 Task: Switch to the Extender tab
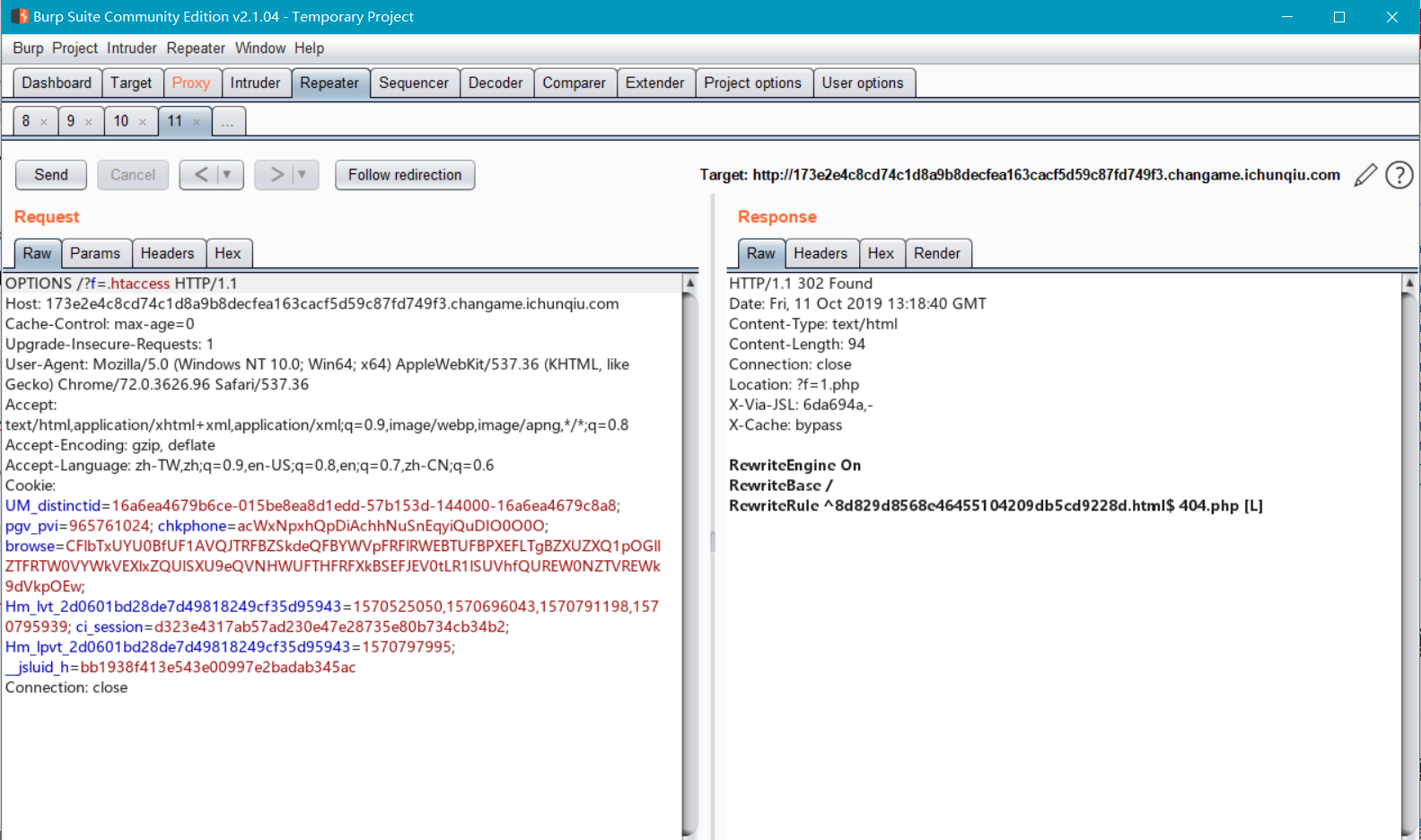655,83
